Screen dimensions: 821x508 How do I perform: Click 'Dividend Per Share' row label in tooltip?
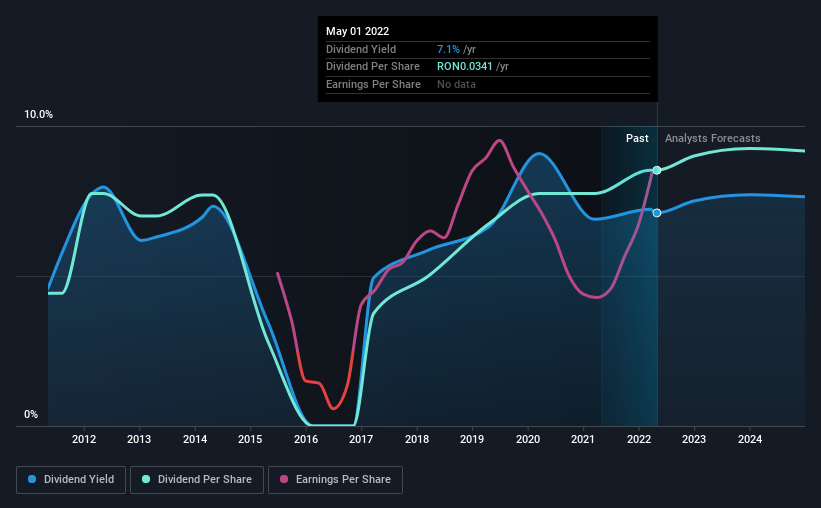[373, 67]
